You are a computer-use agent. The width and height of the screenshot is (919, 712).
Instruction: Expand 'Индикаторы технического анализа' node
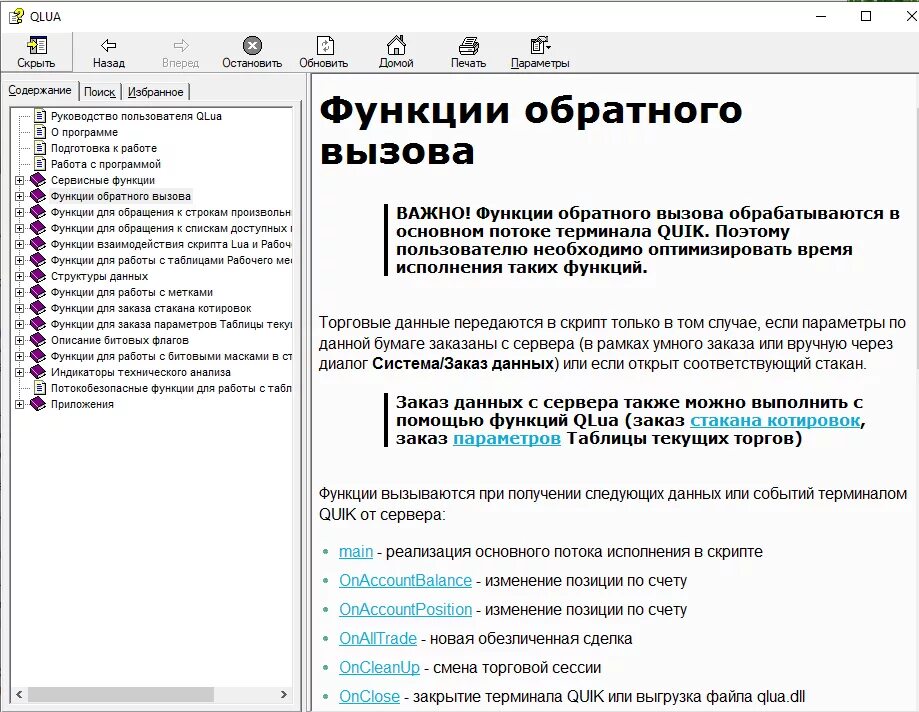[x=19, y=373]
